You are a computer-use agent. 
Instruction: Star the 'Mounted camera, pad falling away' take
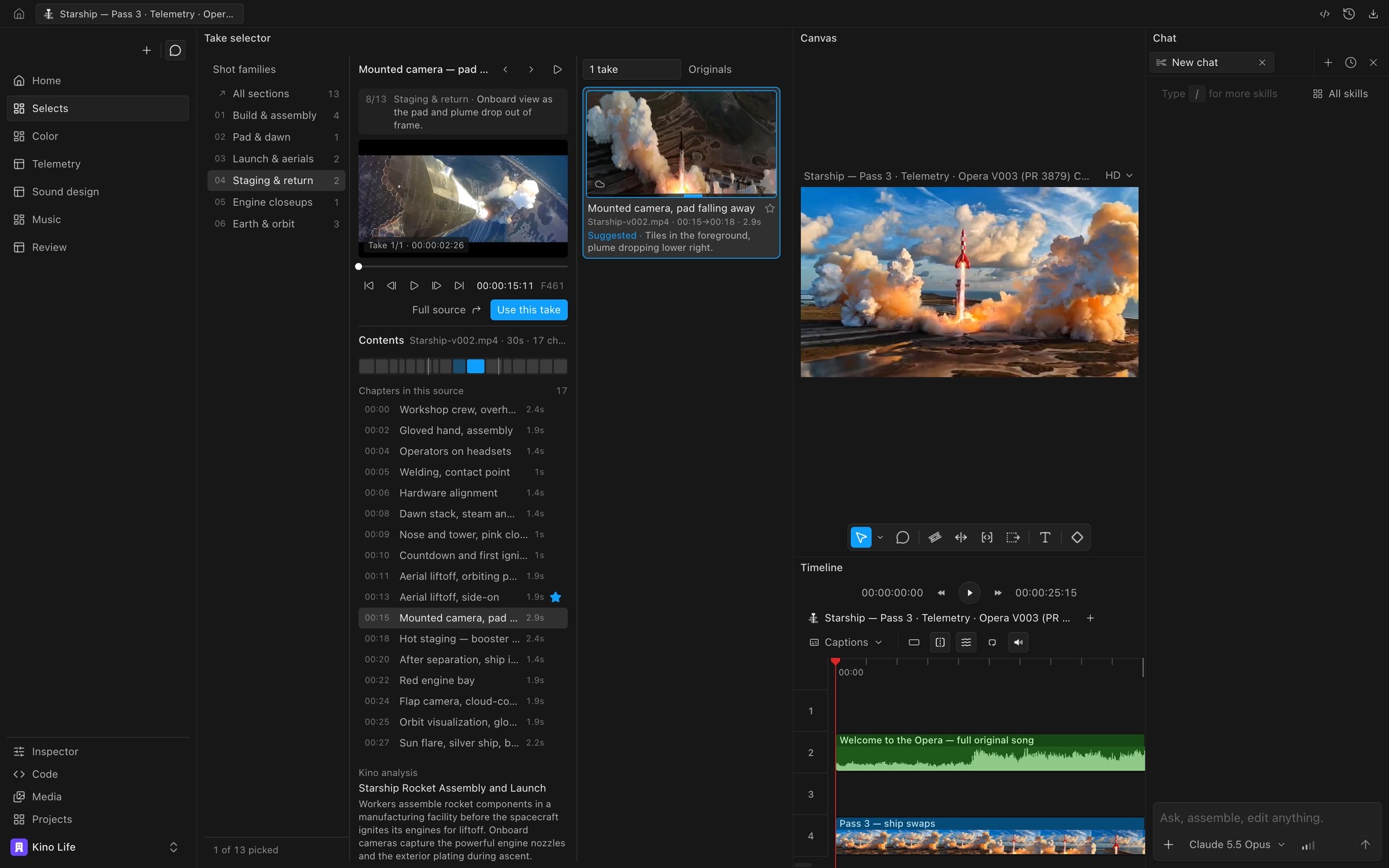[x=770, y=208]
